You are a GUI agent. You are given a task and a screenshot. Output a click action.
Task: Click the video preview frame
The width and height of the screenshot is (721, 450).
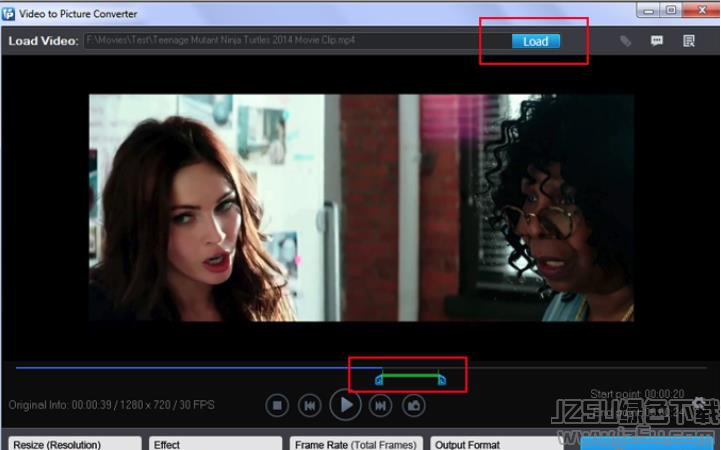(361, 208)
